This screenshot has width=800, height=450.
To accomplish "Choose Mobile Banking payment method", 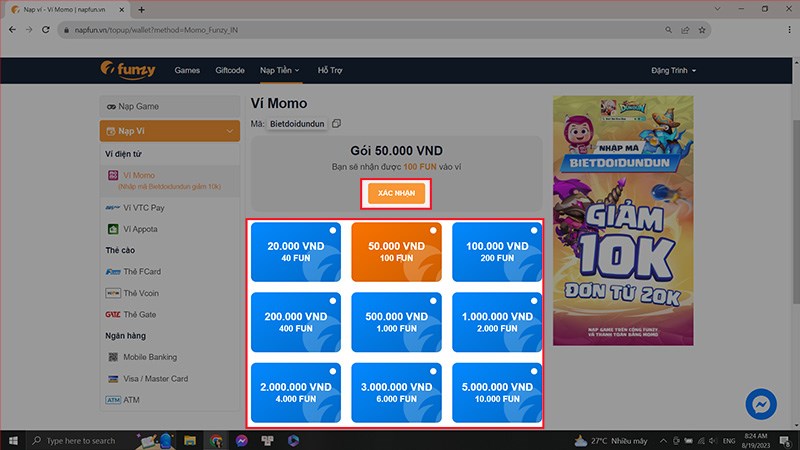I will [x=170, y=357].
